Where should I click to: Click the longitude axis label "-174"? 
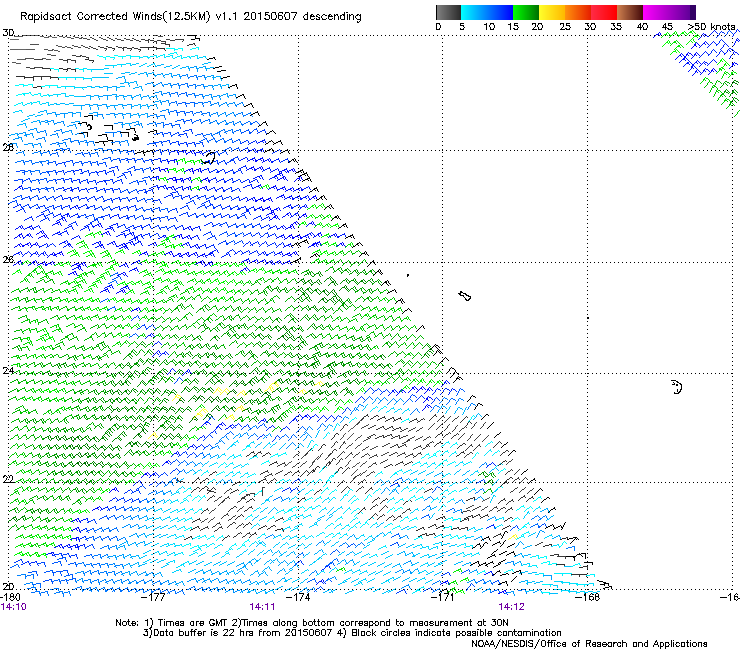[x=299, y=597]
